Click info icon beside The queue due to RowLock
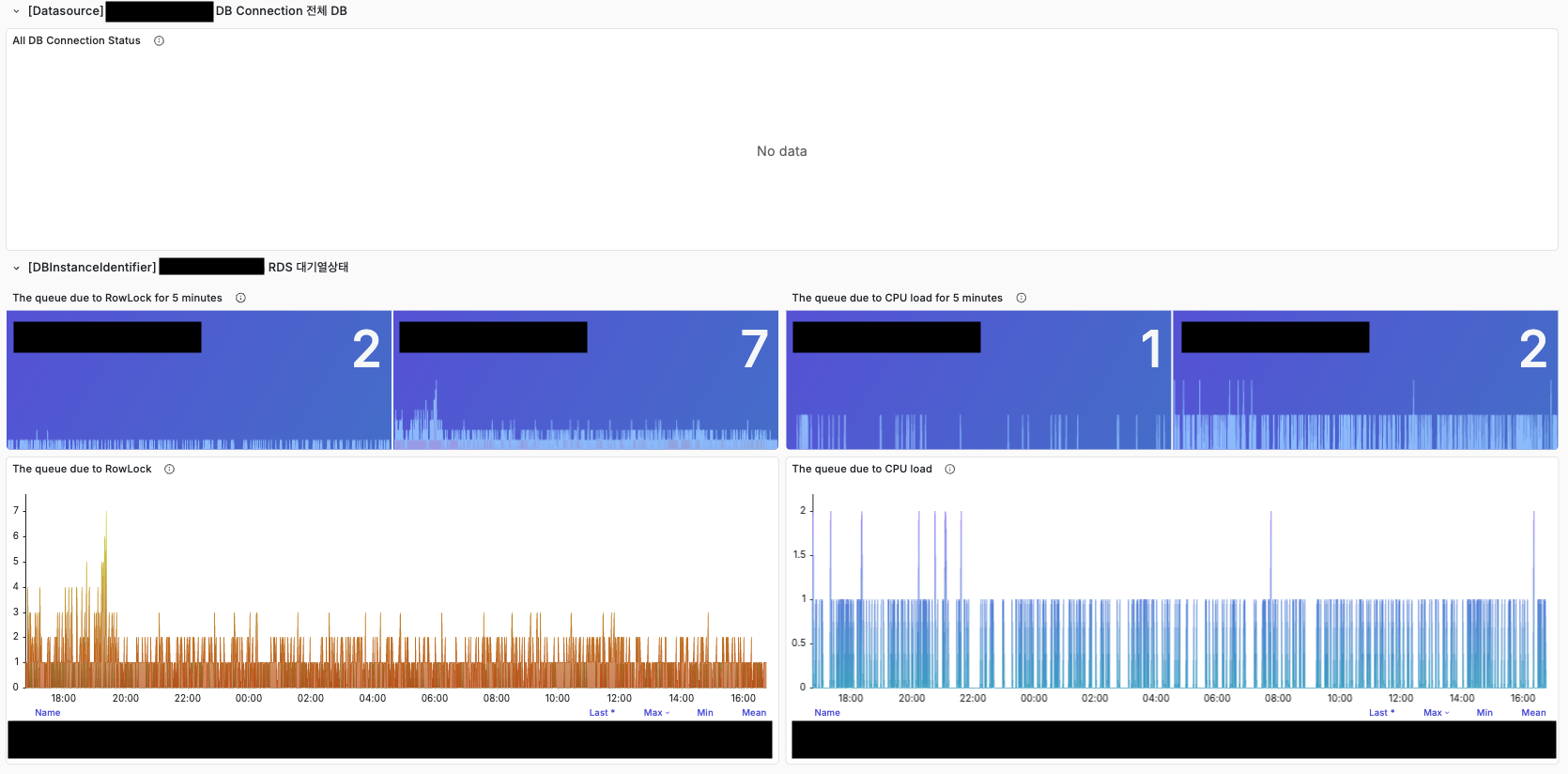The image size is (1568, 774). tap(169, 470)
